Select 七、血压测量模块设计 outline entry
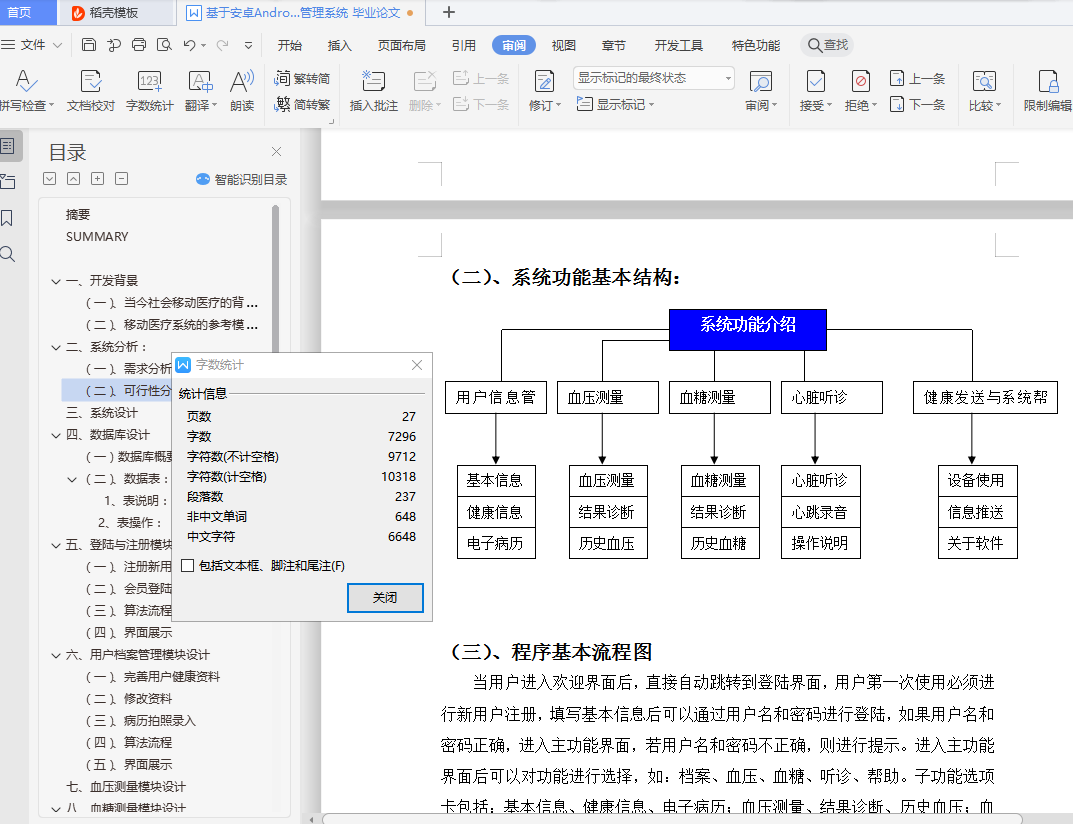This screenshot has width=1073, height=824. click(125, 787)
